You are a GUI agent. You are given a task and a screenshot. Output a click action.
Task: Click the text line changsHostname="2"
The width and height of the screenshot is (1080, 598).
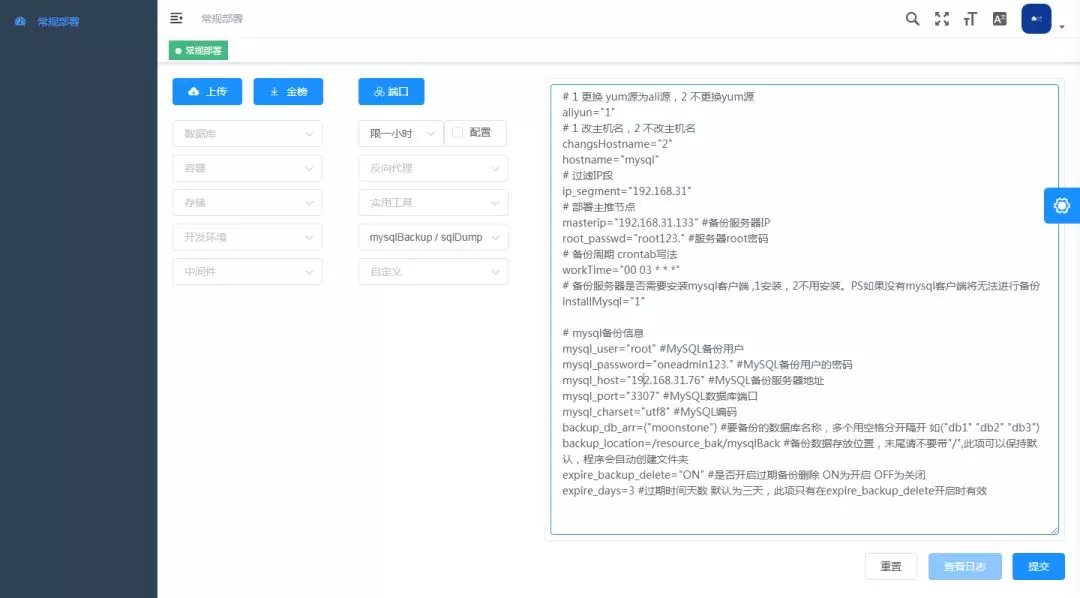(616, 144)
